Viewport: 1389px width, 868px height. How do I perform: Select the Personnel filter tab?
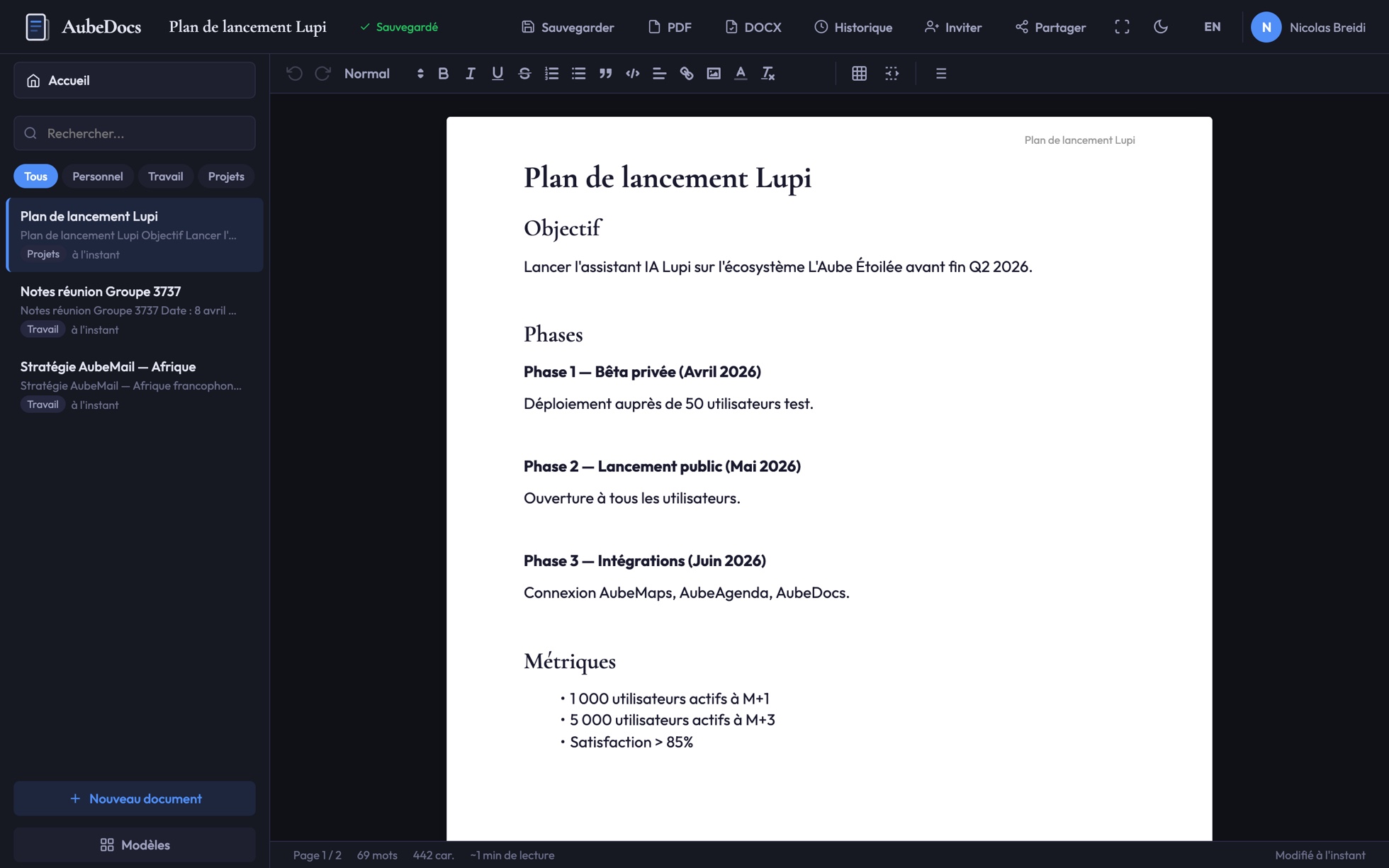click(98, 176)
